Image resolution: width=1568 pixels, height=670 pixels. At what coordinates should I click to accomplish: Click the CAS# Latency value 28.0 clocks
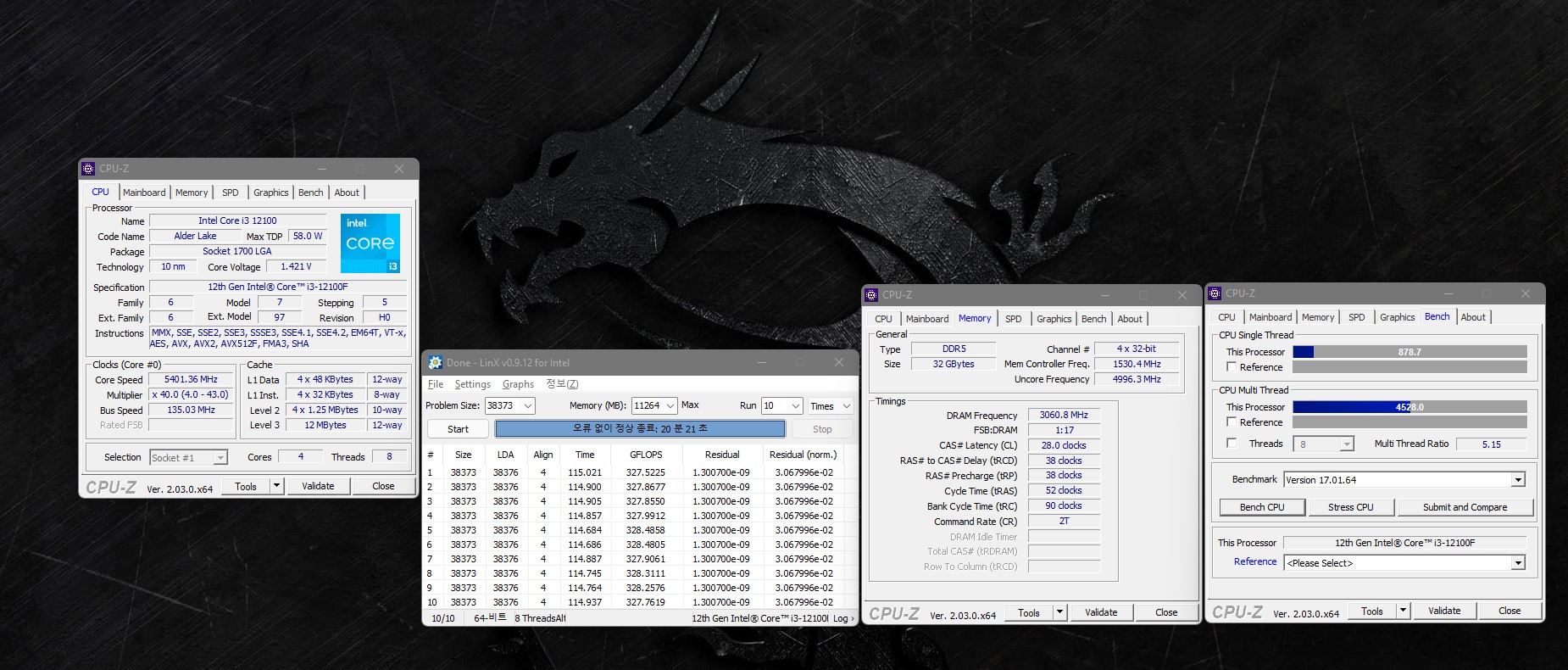[x=1064, y=445]
